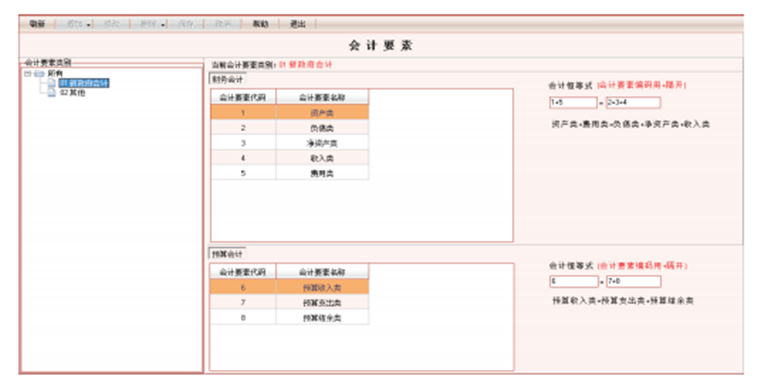Select the 预算收入类 row name cell
This screenshot has width=760, height=384.
click(322, 288)
